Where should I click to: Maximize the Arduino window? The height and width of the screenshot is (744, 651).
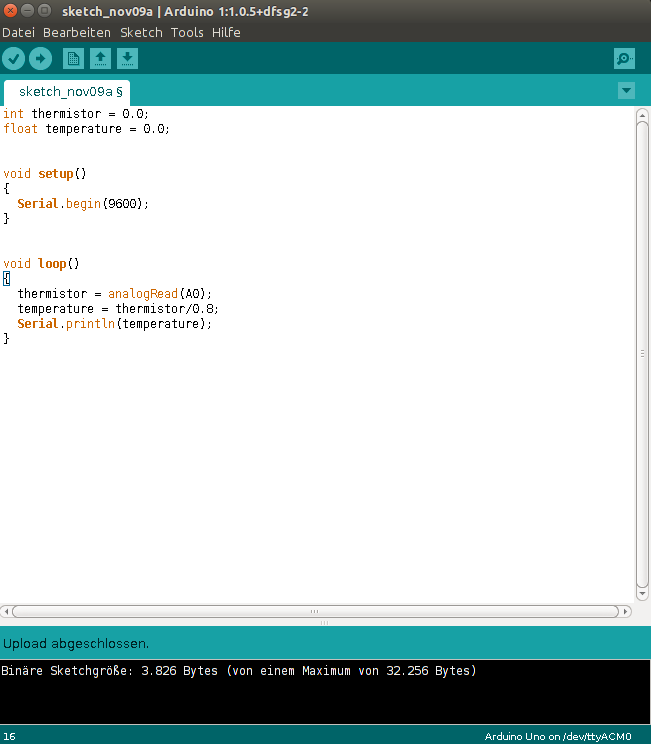pos(45,10)
